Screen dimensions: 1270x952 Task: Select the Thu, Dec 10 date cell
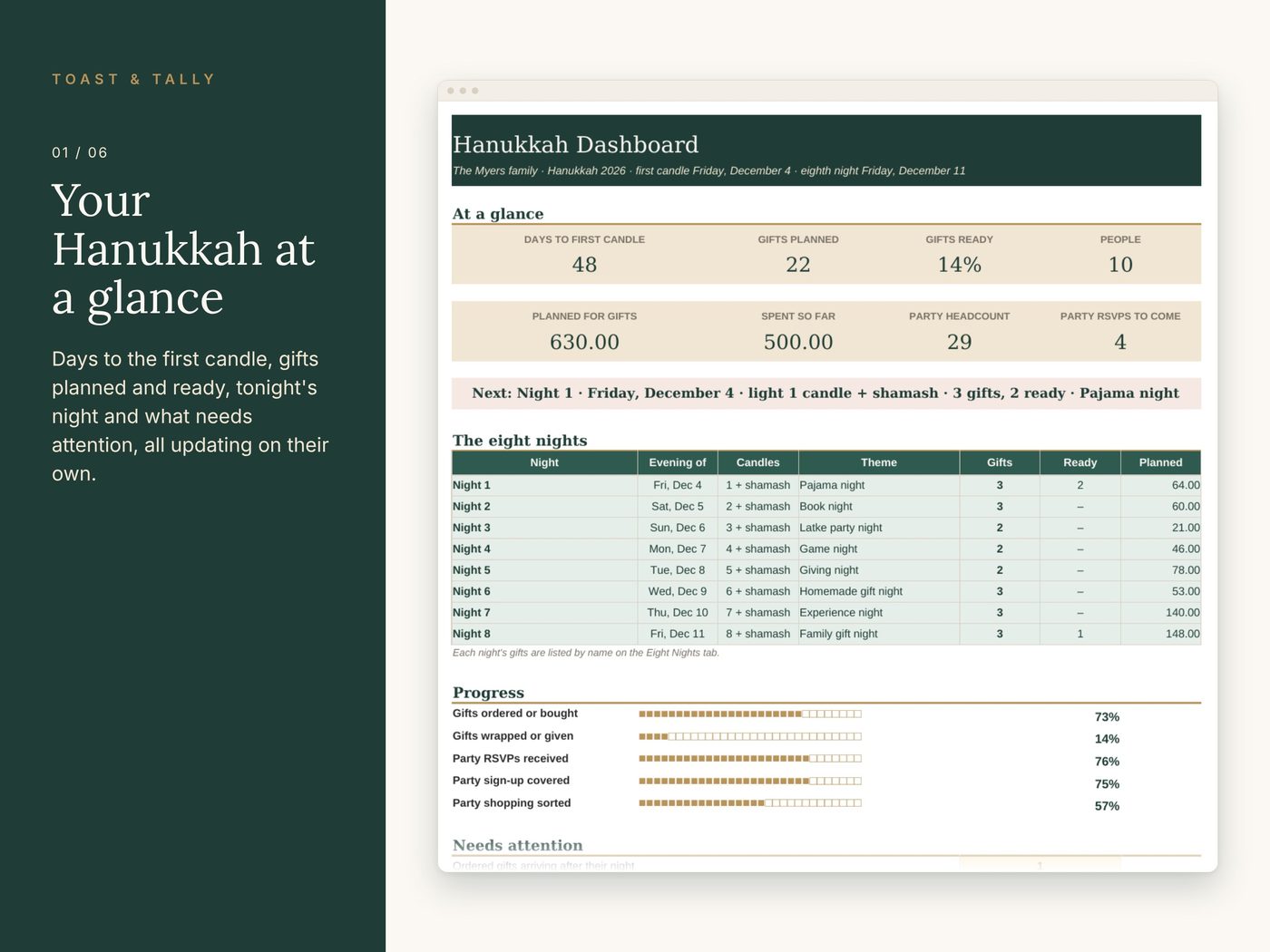pos(678,613)
